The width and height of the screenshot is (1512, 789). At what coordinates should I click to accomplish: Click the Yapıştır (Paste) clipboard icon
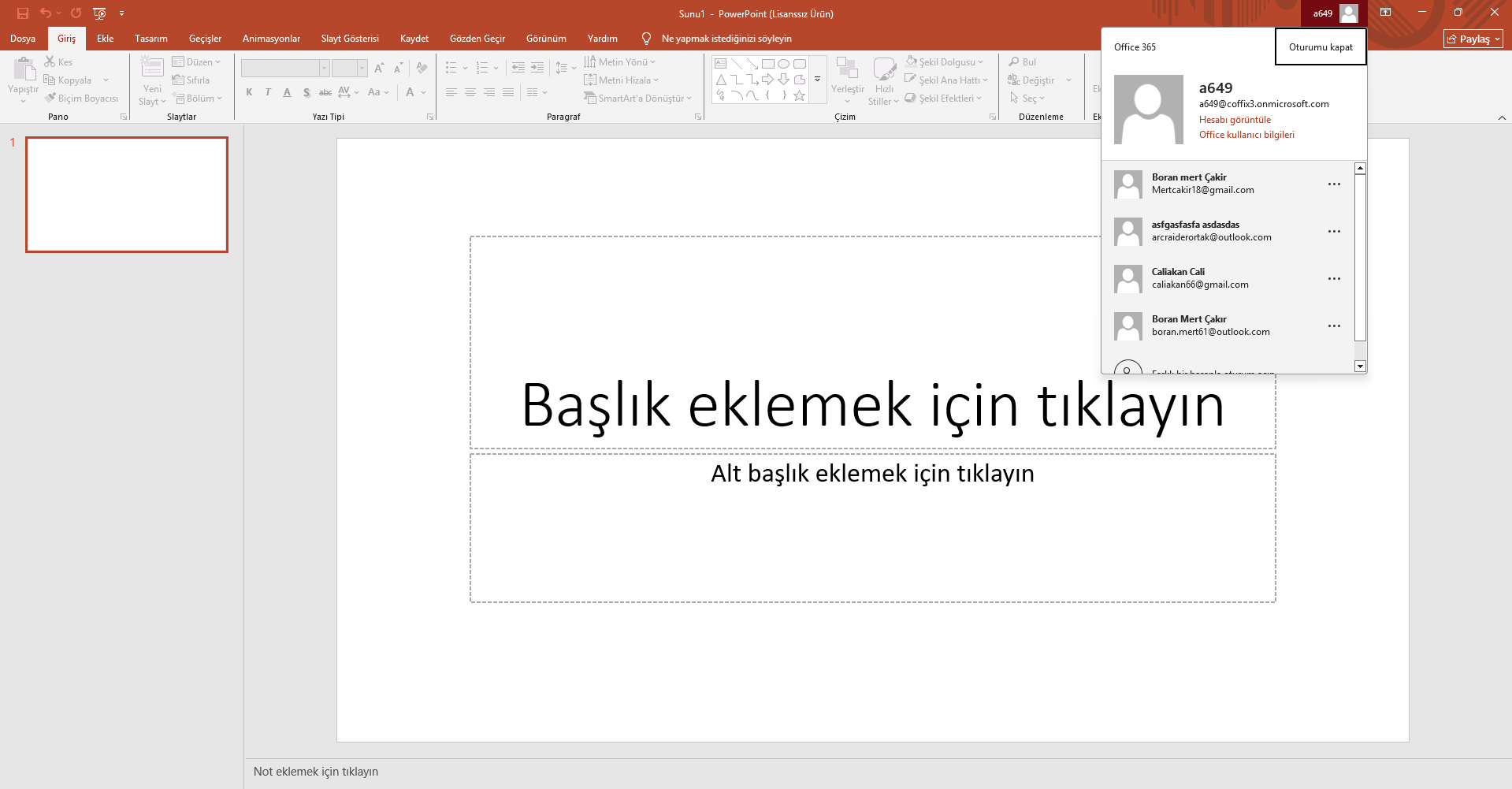coord(24,69)
